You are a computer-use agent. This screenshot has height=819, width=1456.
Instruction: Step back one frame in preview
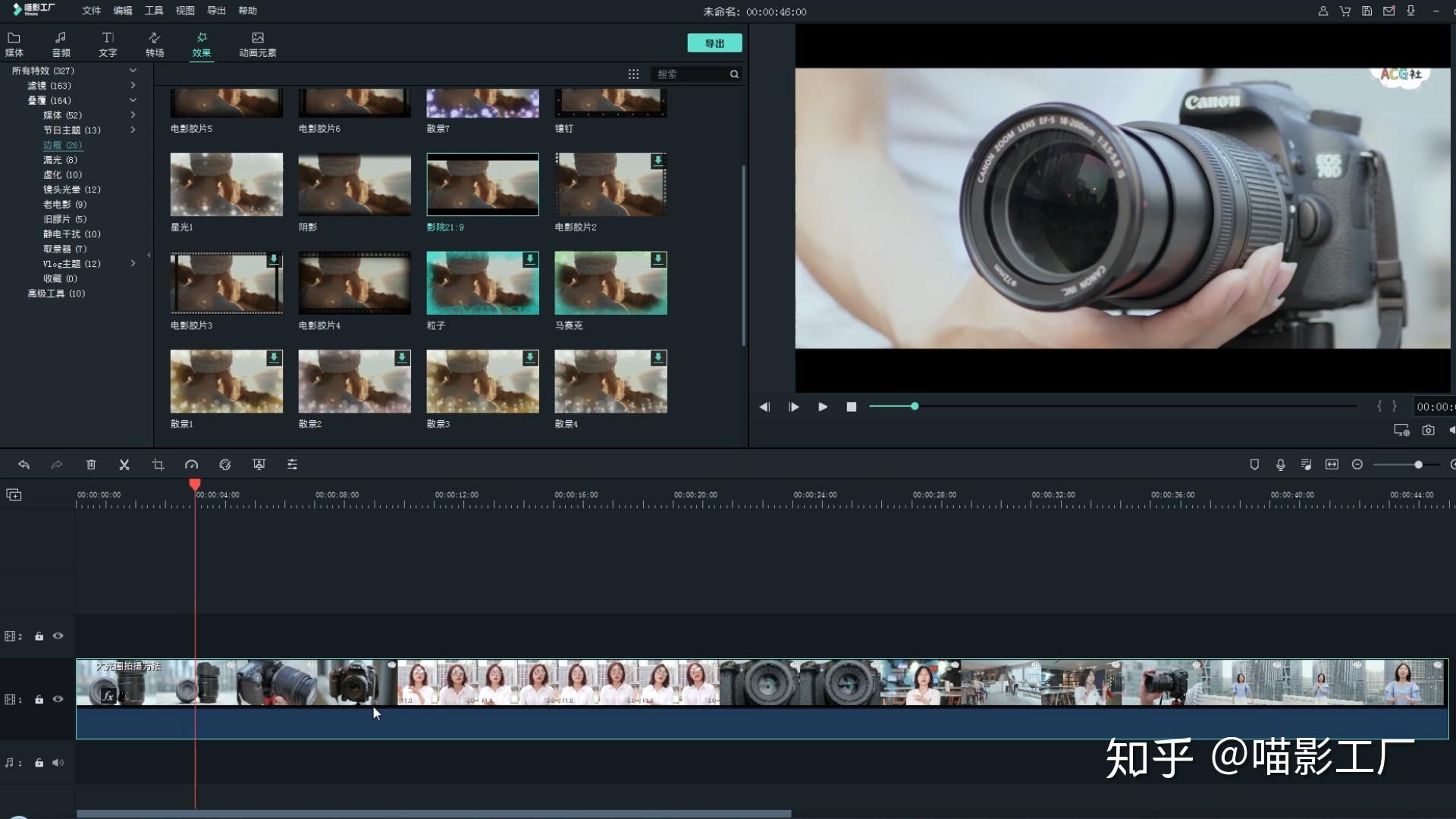pos(764,407)
